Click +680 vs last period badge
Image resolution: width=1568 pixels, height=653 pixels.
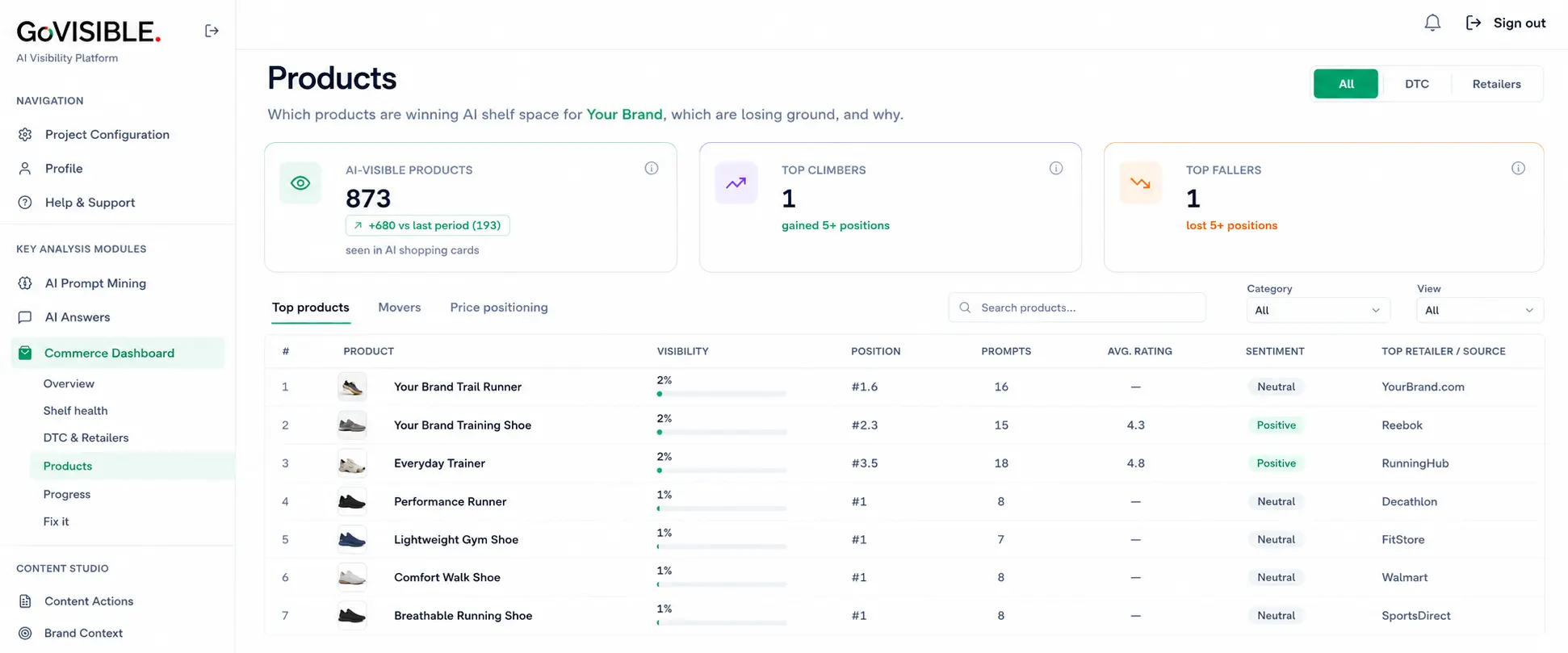(428, 225)
